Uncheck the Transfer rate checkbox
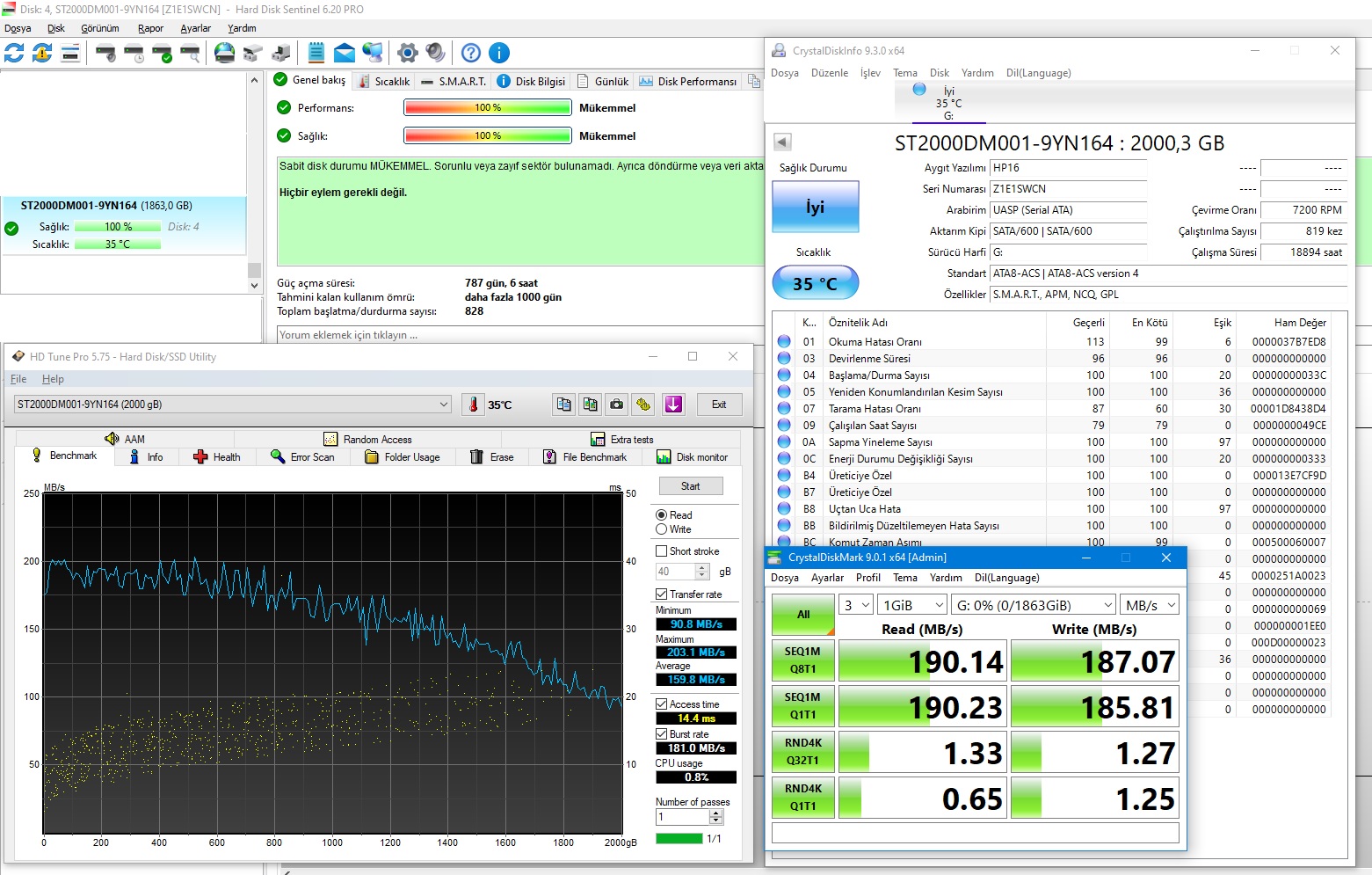The width and height of the screenshot is (1372, 875). pyautogui.click(x=662, y=594)
